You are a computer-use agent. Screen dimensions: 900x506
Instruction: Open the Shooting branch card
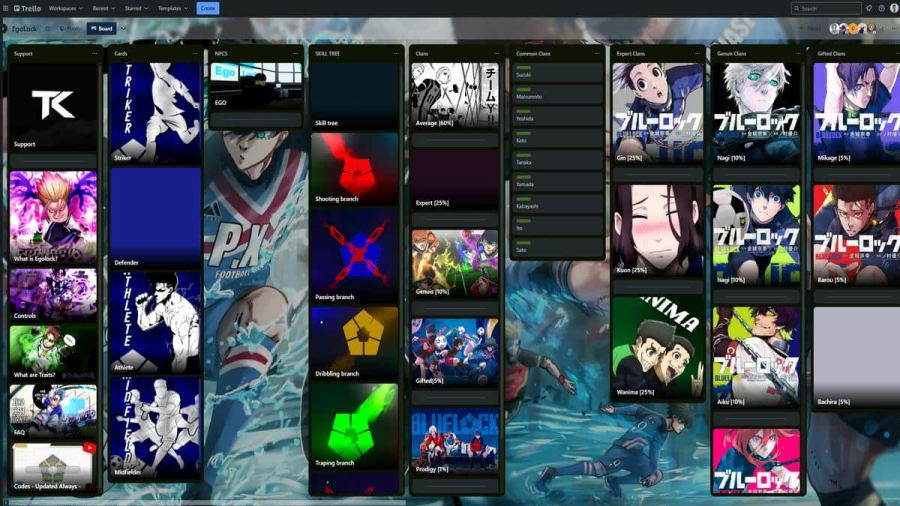click(355, 169)
